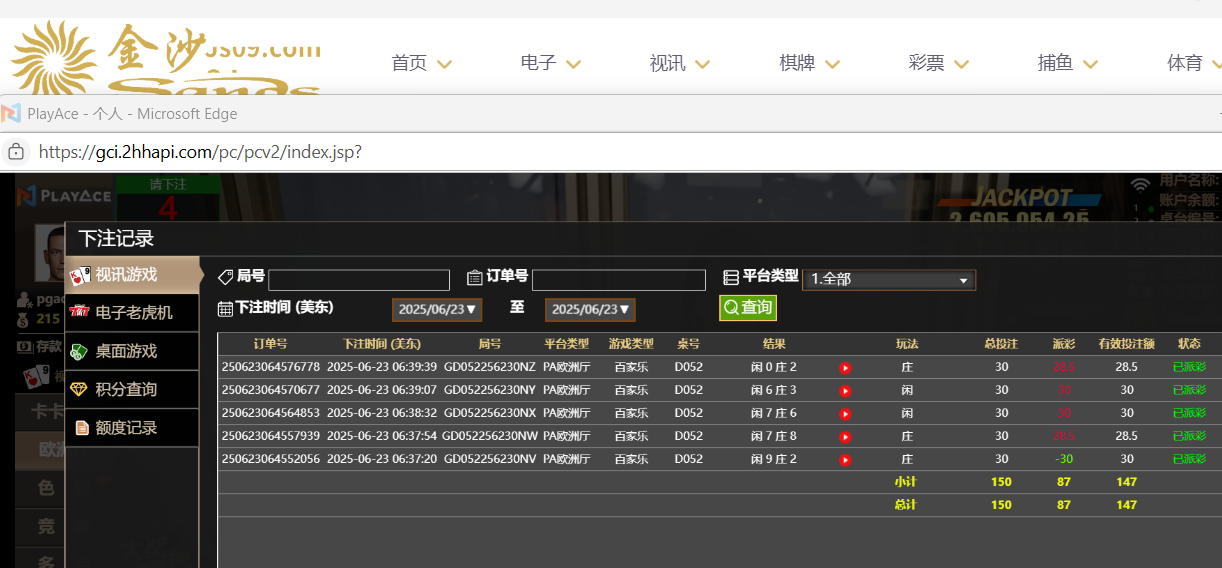Screen dimensions: 1222x568
Task: Play video replay for order 250623064552056
Action: (845, 460)
